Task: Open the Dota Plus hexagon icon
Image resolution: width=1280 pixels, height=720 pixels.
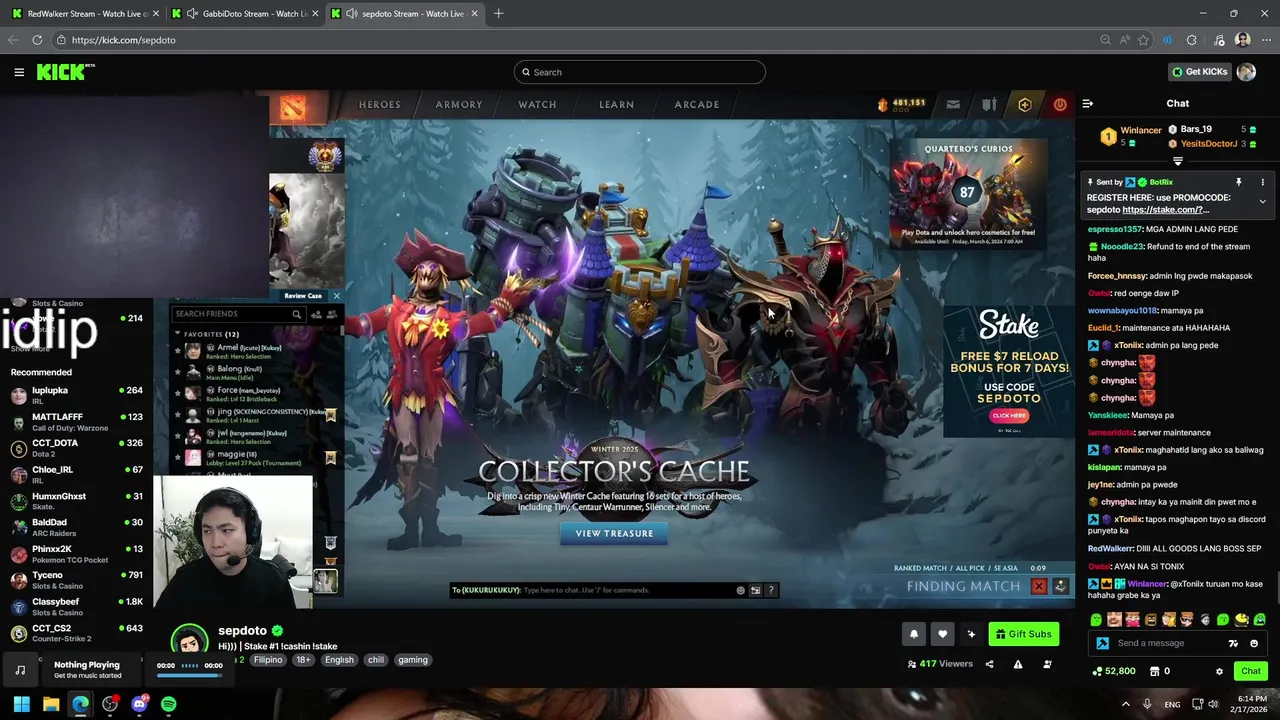Action: point(1025,104)
